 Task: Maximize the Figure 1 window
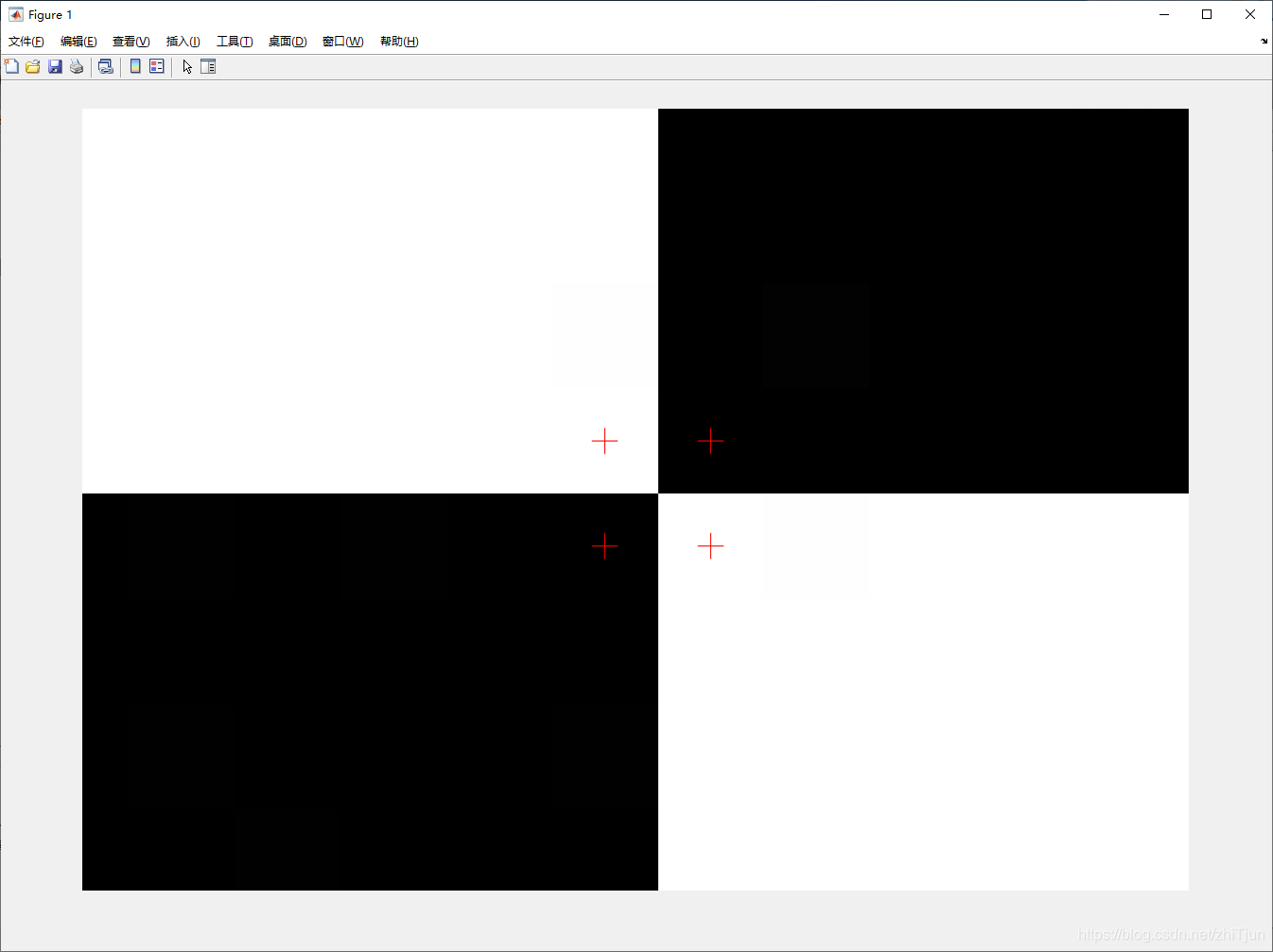tap(1207, 14)
